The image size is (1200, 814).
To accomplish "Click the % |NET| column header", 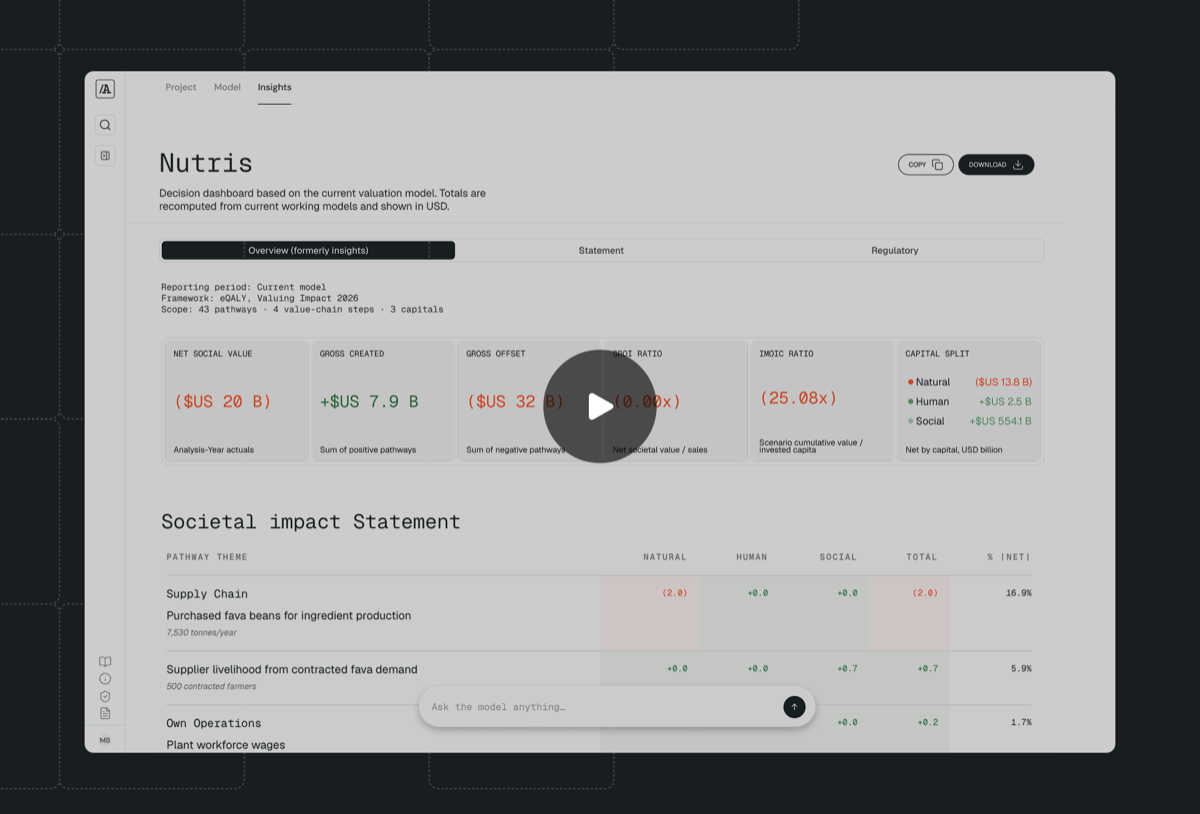I will point(1008,557).
